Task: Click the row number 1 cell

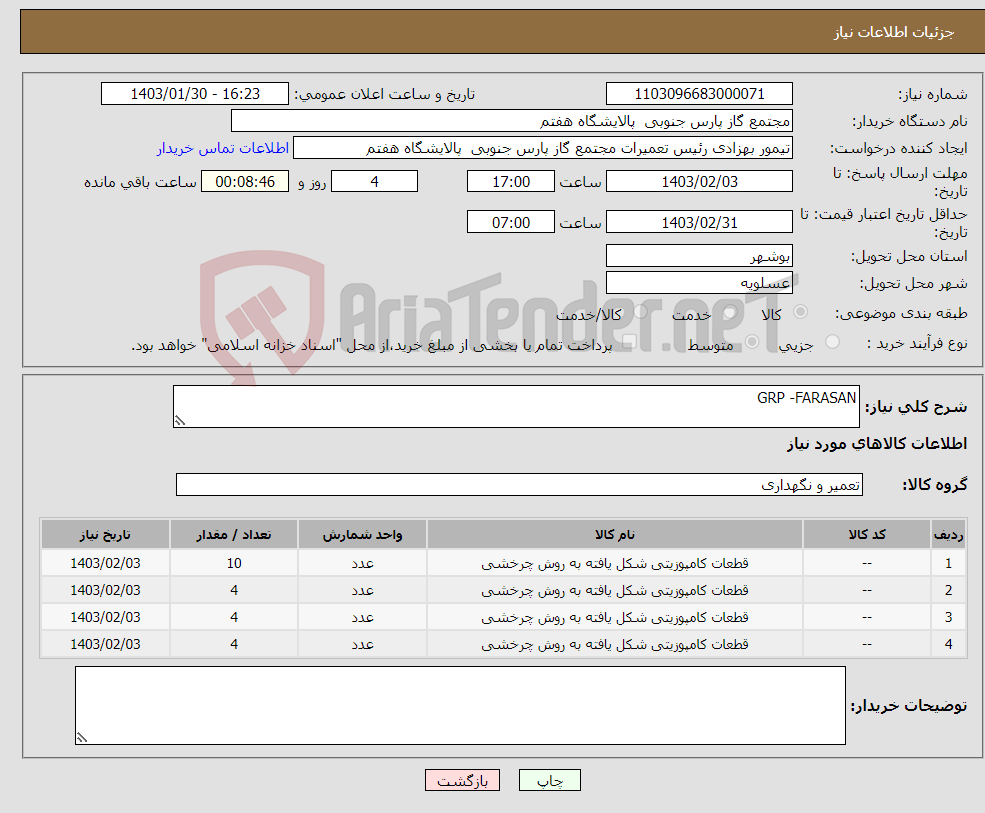Action: (x=949, y=564)
